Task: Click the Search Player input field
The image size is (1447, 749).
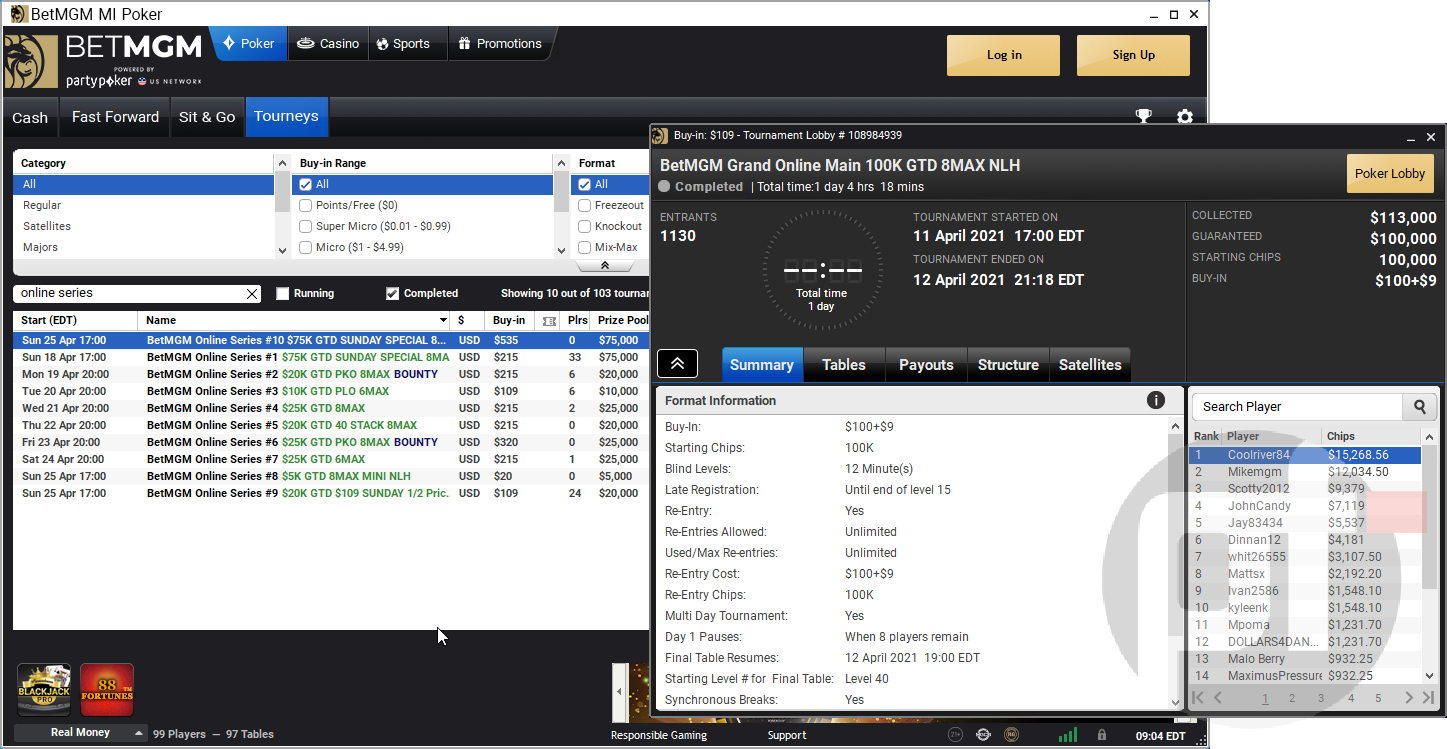Action: click(1298, 407)
